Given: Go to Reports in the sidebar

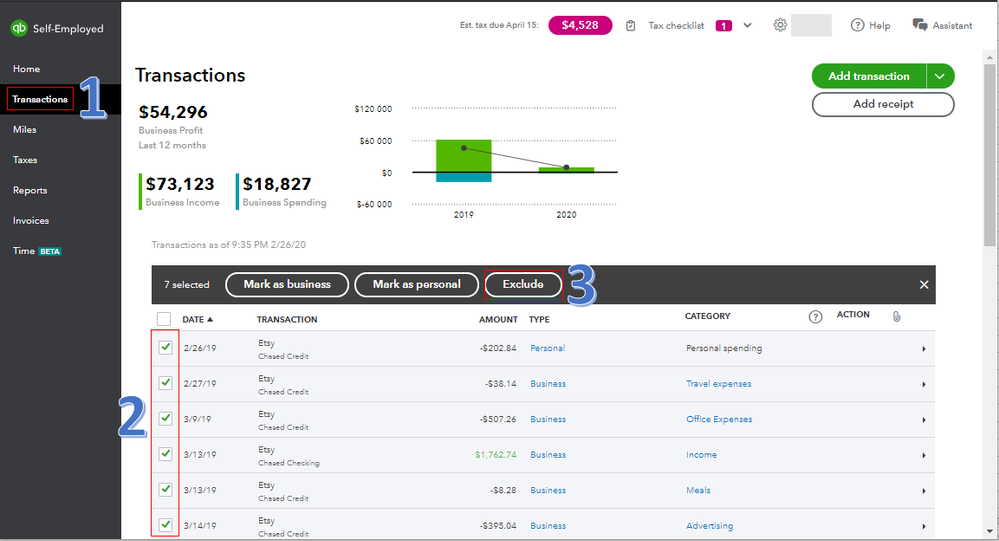Looking at the screenshot, I should point(30,190).
